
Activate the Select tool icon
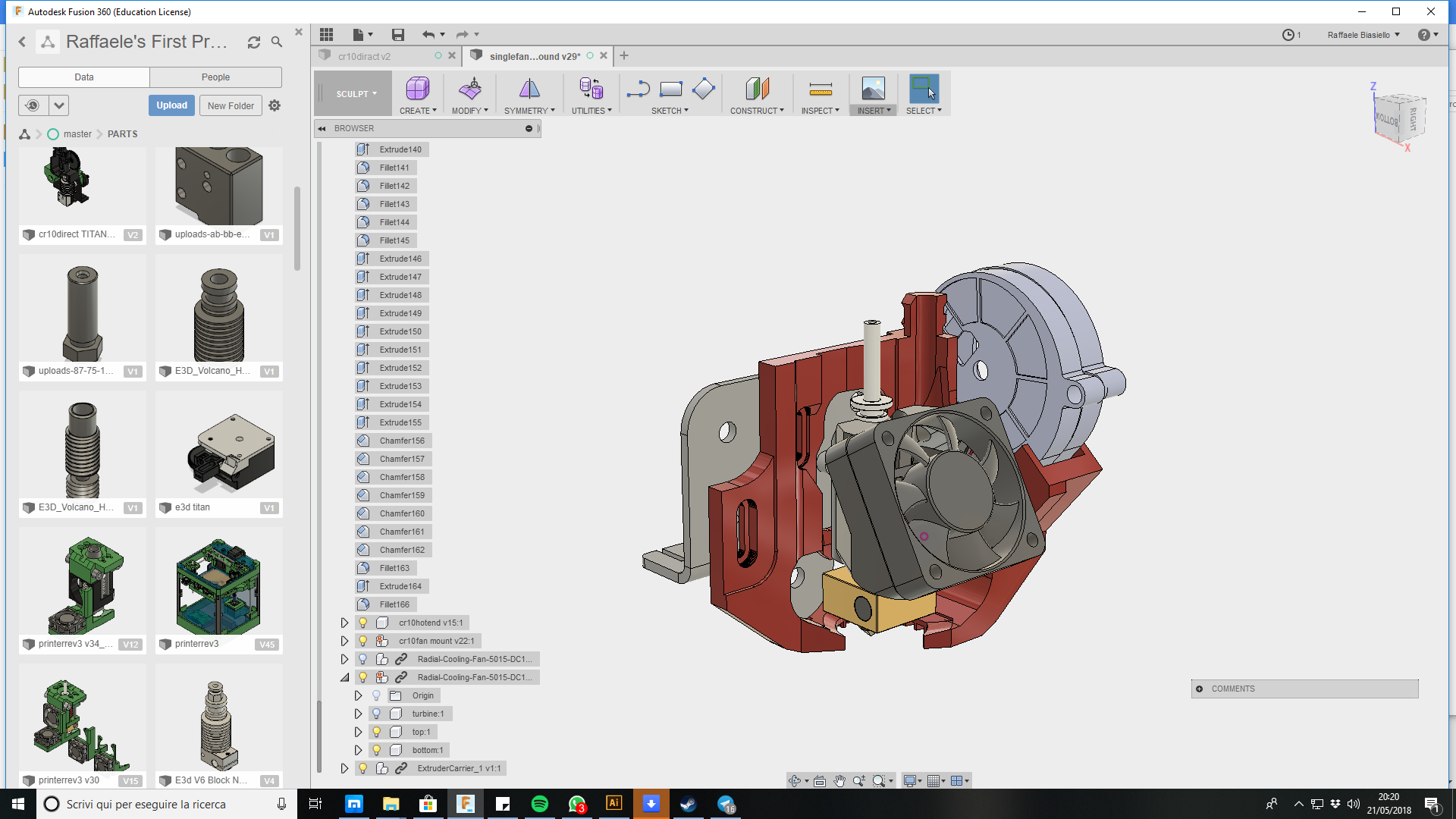(x=924, y=89)
